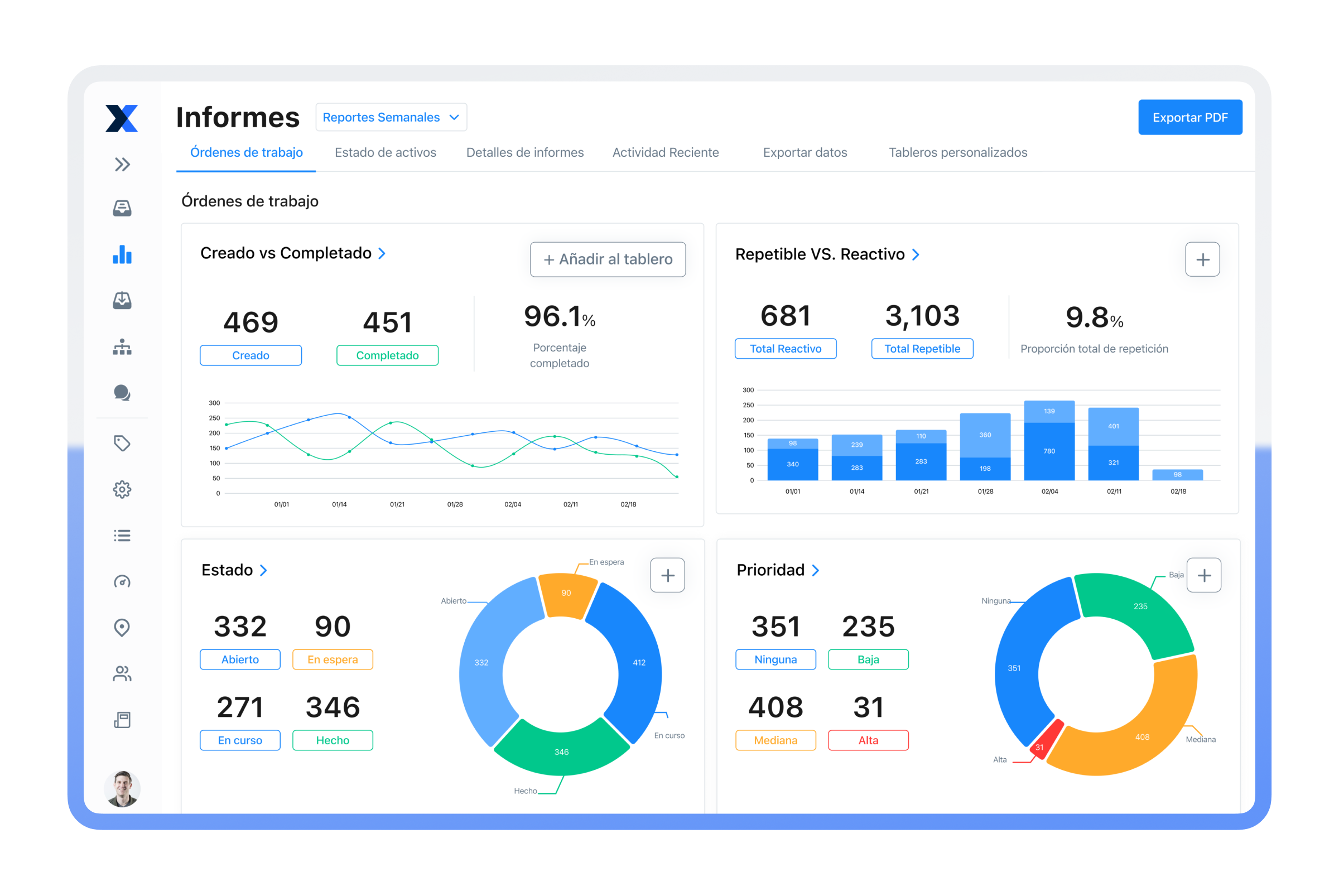Image resolution: width=1339 pixels, height=896 pixels.
Task: Click the tag icon in sidebar
Action: pos(122,444)
